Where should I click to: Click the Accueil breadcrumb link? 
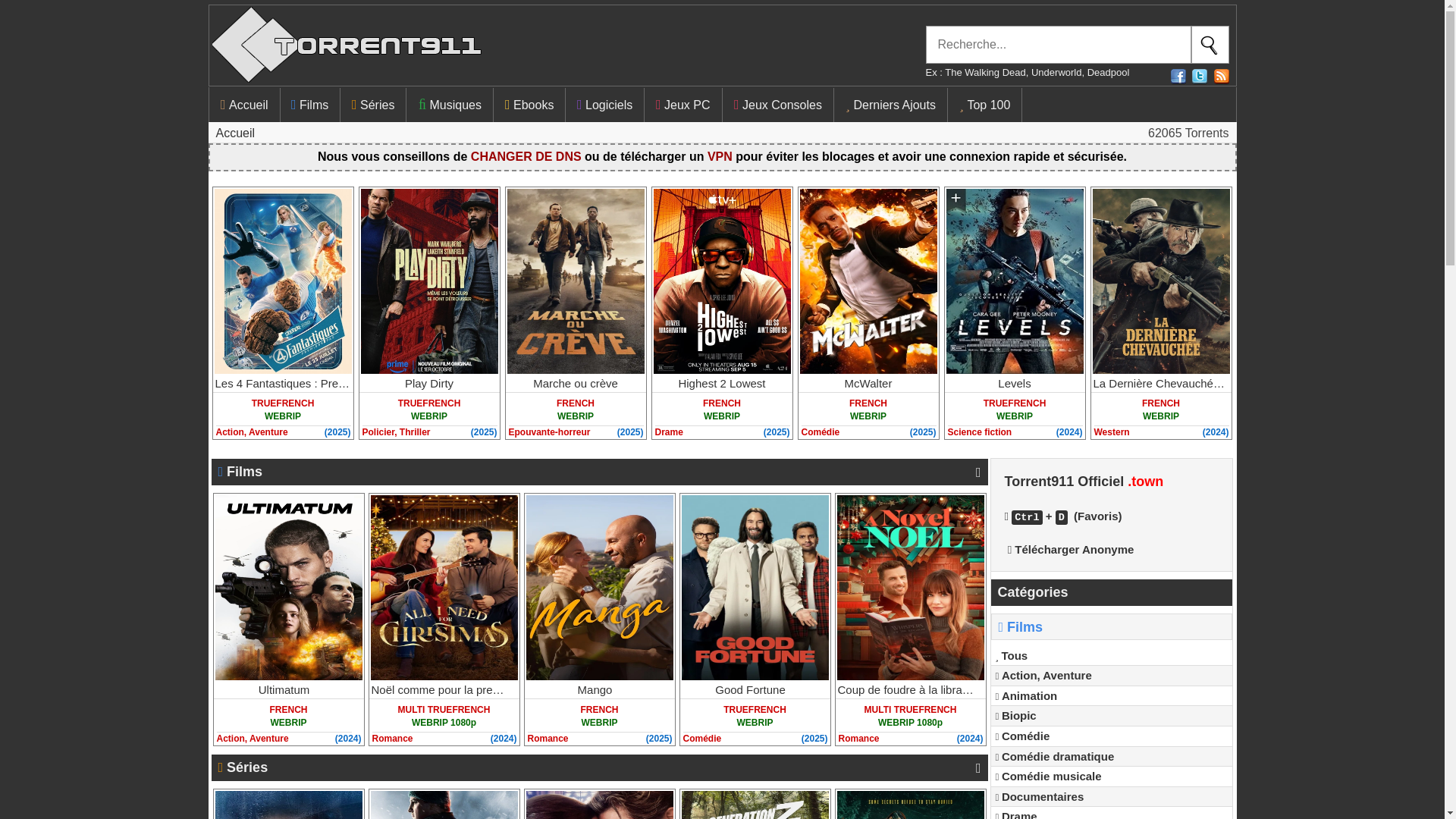coord(235,133)
